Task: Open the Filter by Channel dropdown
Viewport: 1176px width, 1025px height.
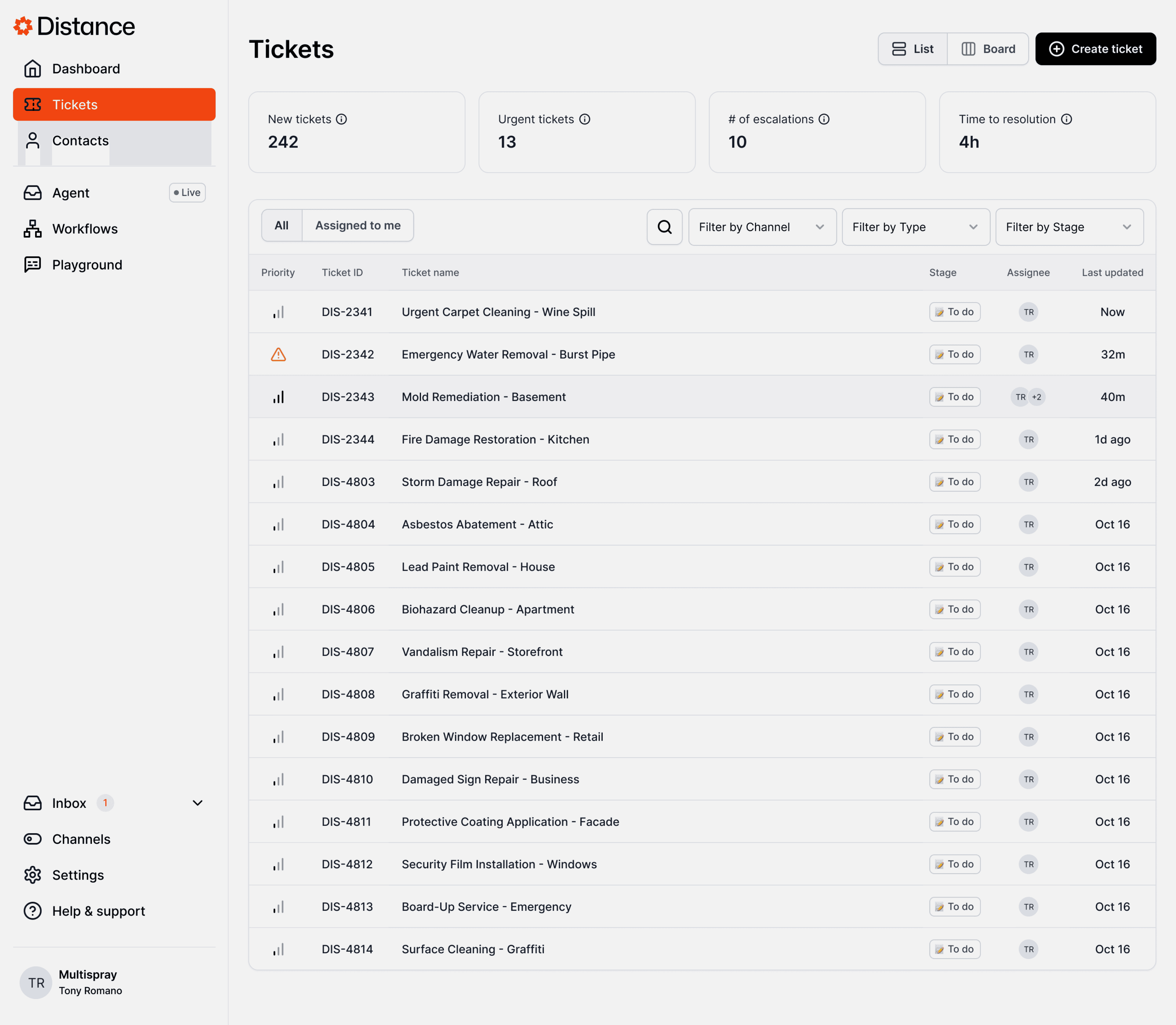Action: tap(761, 227)
